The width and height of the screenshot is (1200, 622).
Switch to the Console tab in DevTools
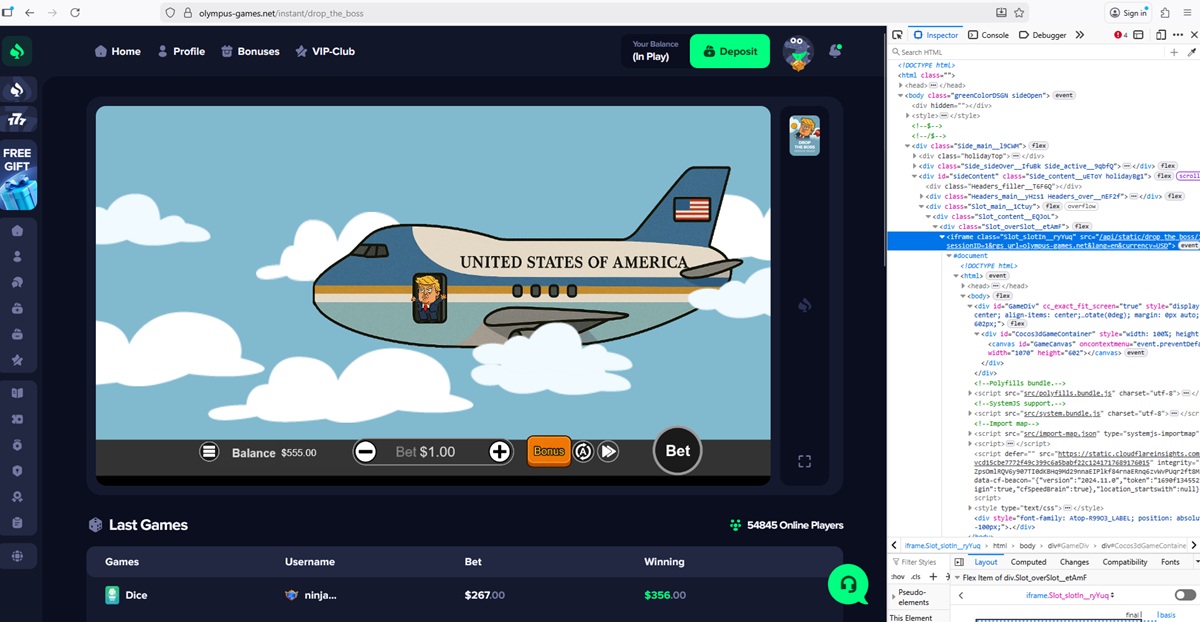pos(988,35)
